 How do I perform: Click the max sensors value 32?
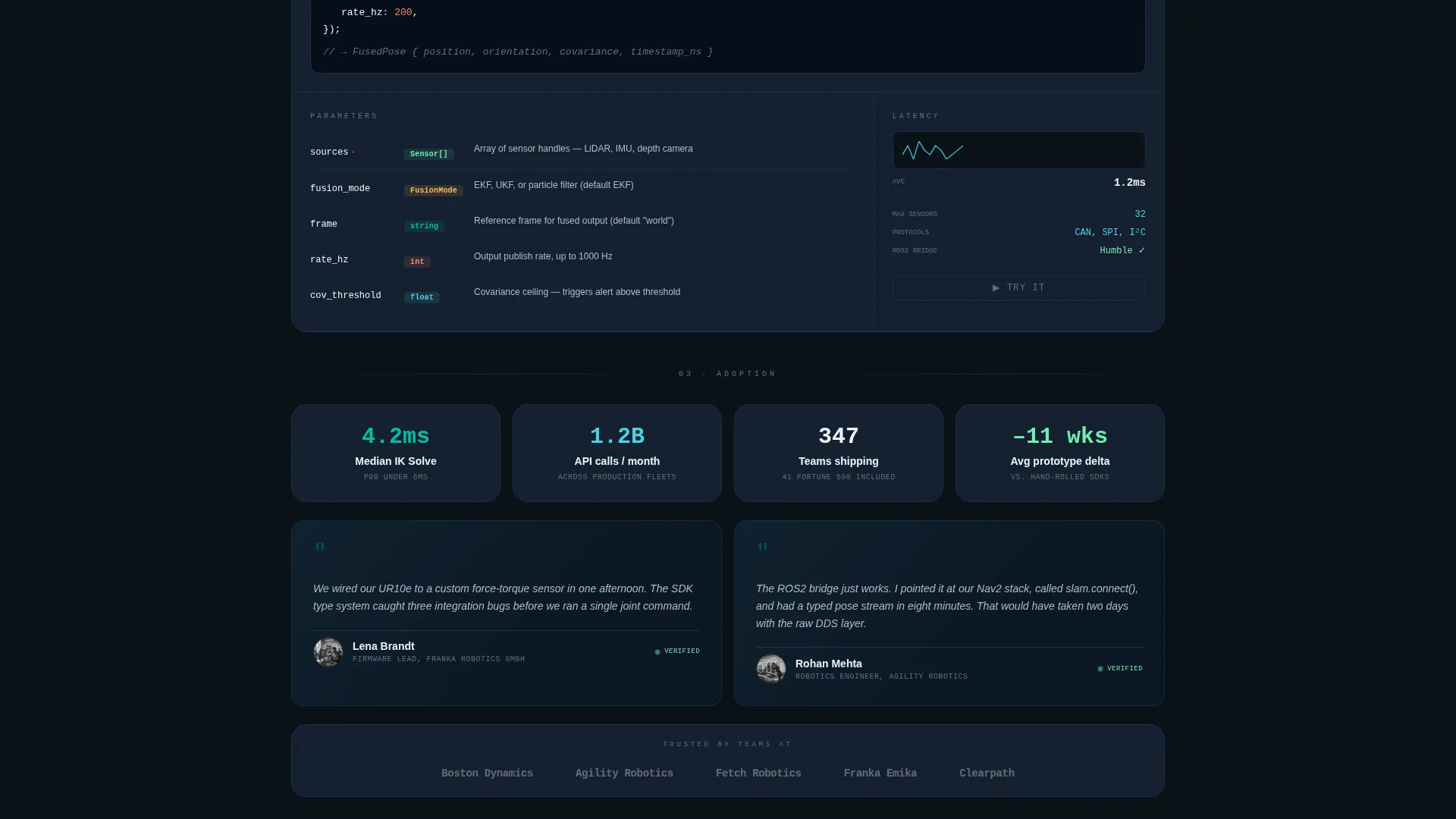point(1140,215)
